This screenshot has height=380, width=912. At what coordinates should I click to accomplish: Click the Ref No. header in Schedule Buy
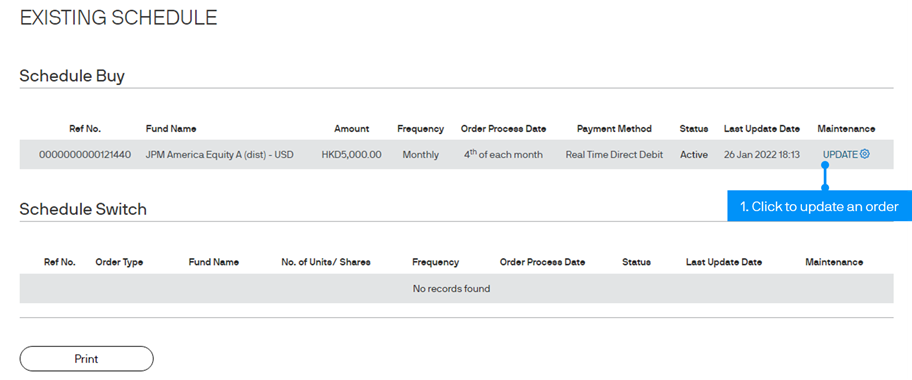point(85,129)
